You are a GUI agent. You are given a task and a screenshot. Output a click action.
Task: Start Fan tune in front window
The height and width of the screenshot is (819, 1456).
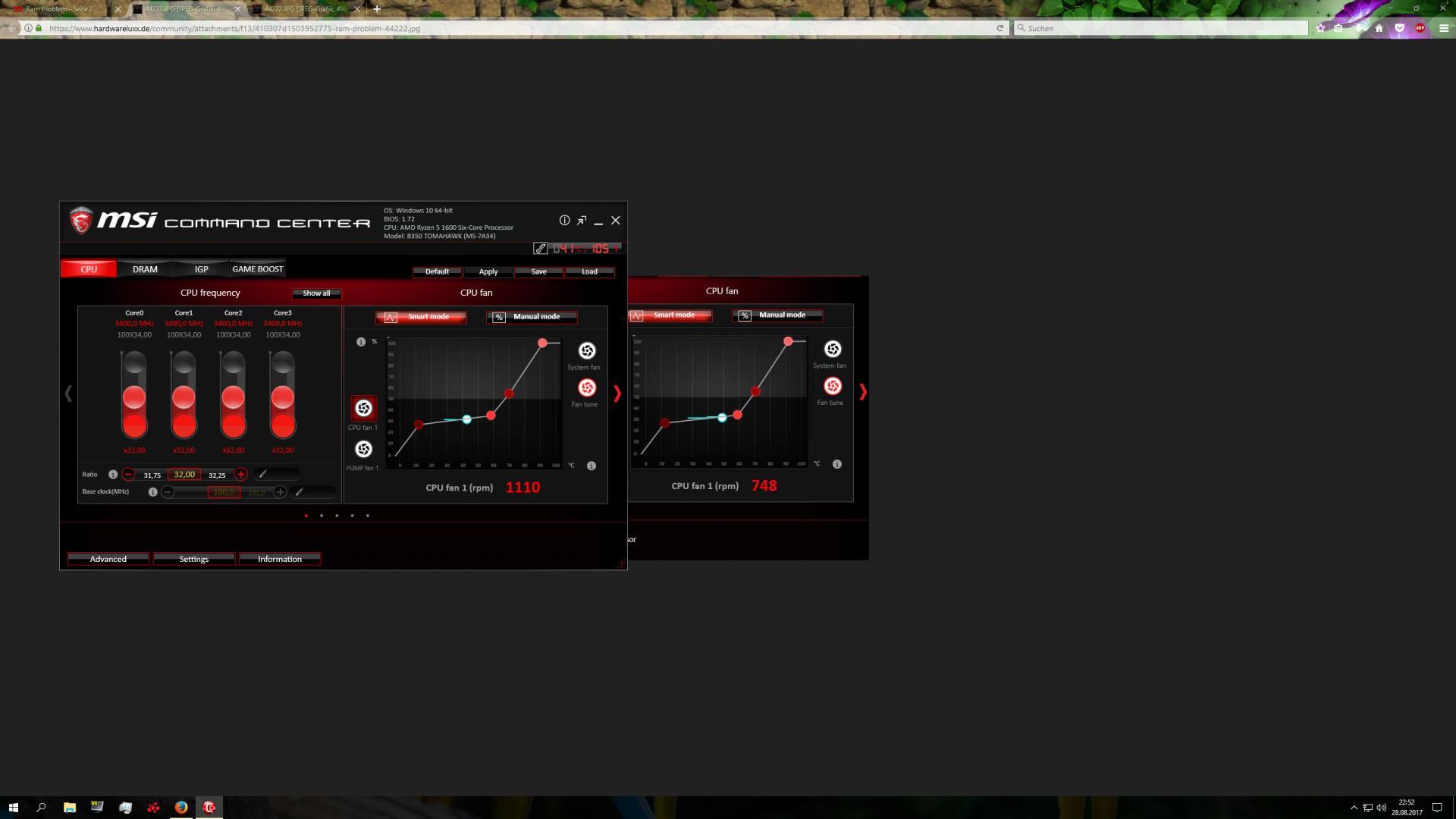click(x=587, y=388)
